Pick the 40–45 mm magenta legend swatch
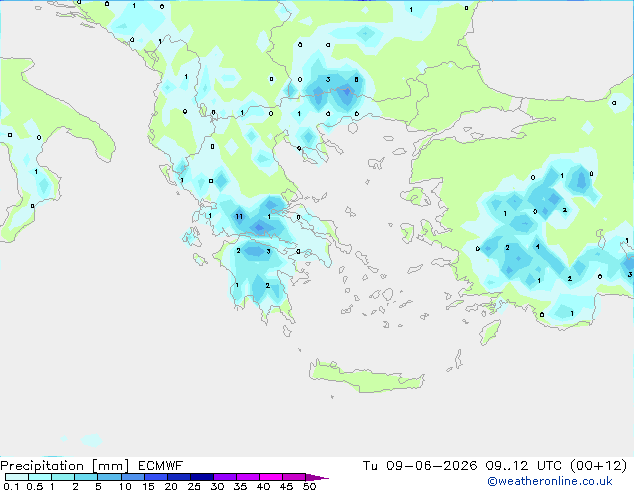This screenshot has height=490, width=634. tap(271, 477)
